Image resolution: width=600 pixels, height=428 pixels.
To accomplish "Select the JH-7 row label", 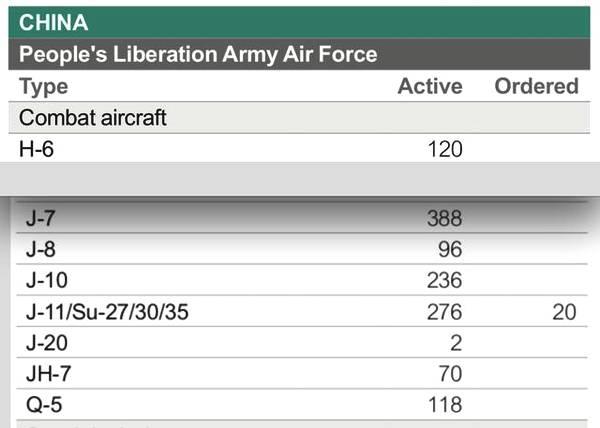I will point(49,374).
